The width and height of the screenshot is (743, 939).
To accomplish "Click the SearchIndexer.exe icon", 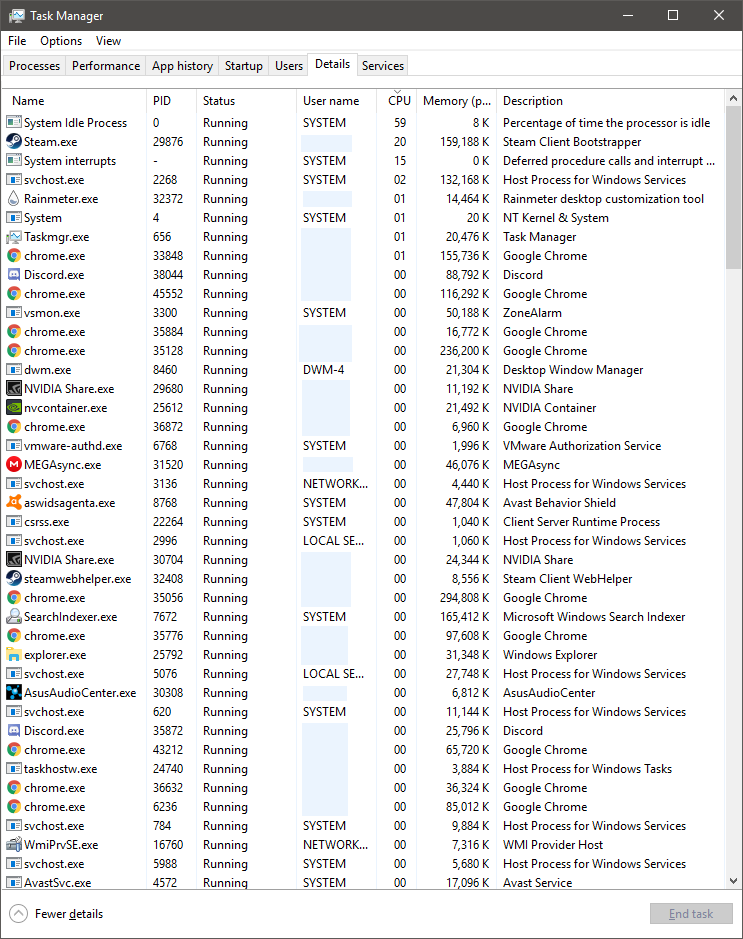I will coord(14,616).
